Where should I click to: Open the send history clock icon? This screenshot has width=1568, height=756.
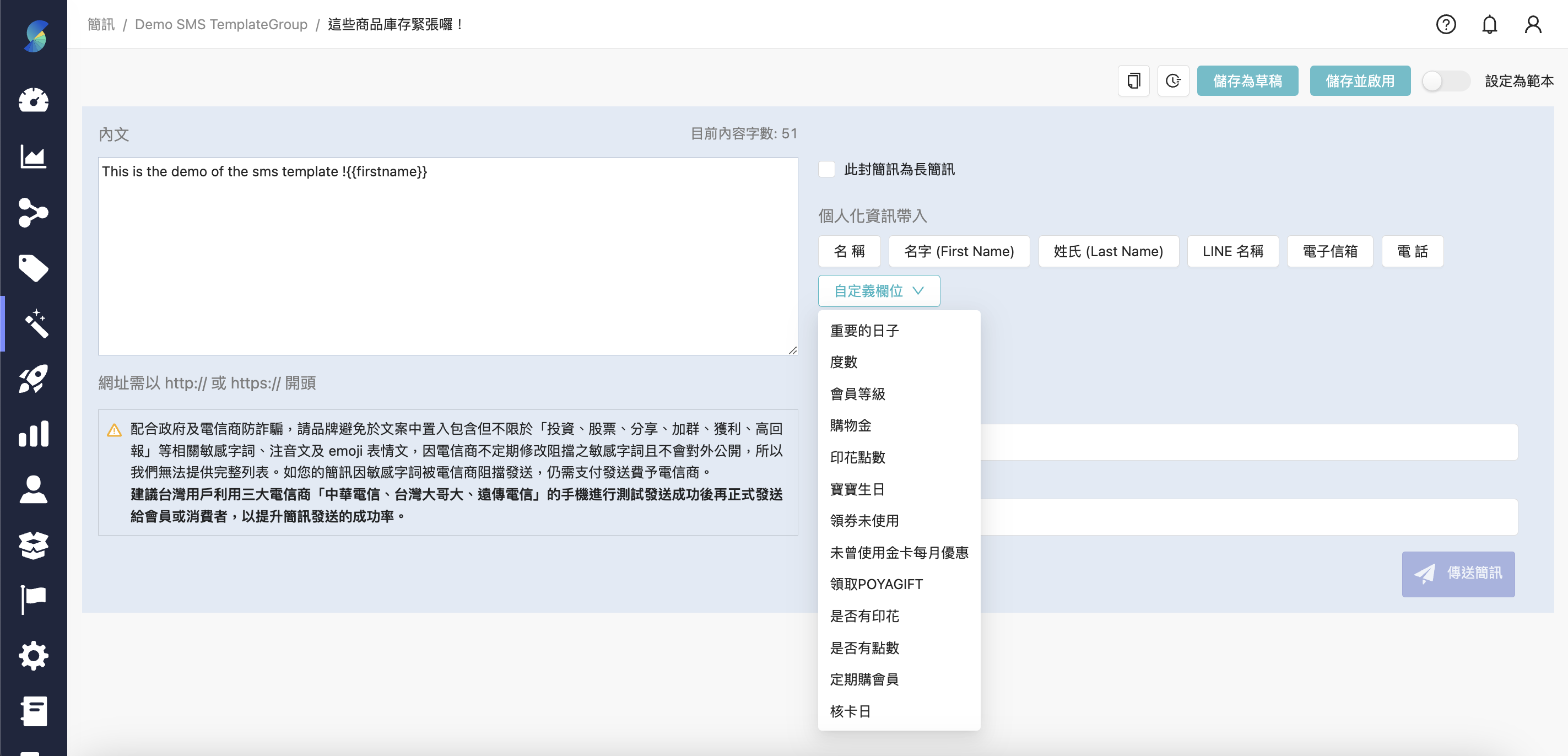[x=1173, y=80]
